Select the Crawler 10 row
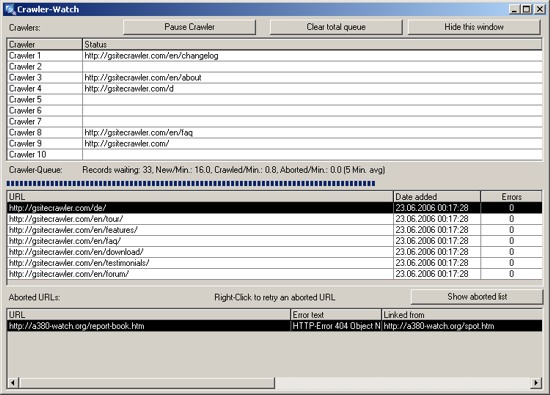The height and width of the screenshot is (395, 550). pos(275,154)
